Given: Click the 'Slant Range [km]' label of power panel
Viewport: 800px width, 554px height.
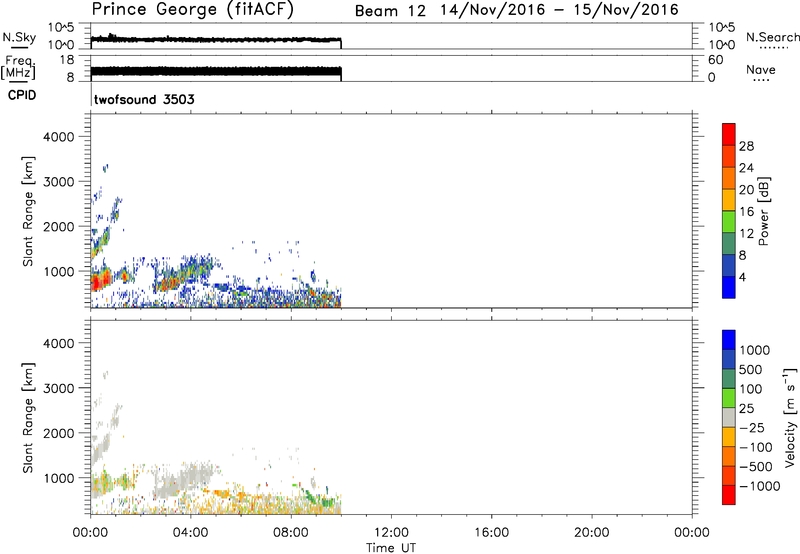Looking at the screenshot, I should coord(28,211).
